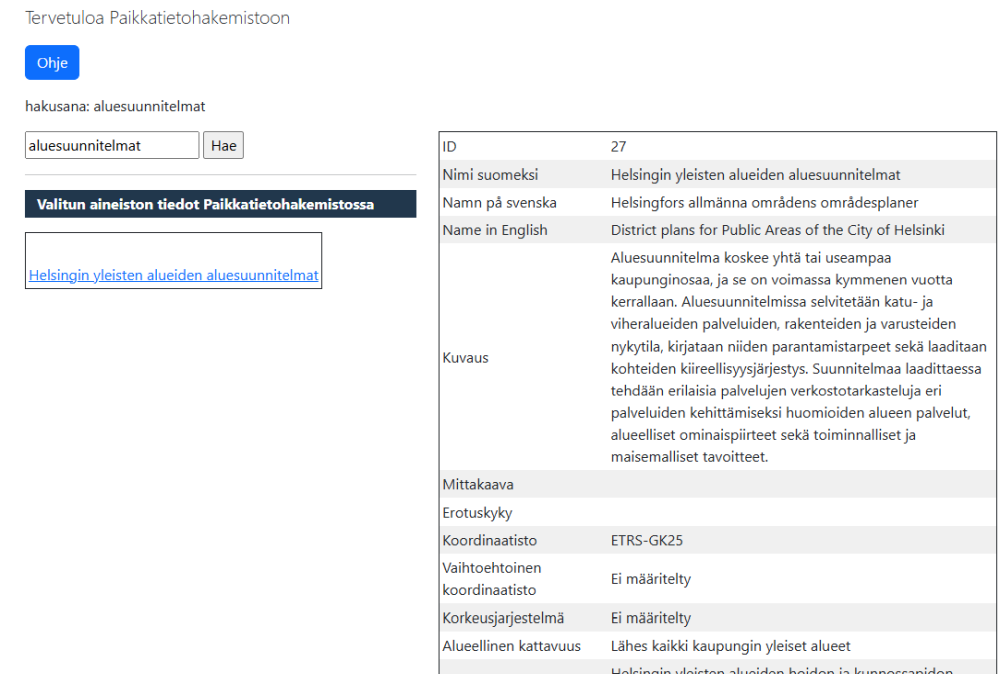Click the Tervetuloa Paikkatietohakemistoon heading
1000x674 pixels.
coord(158,18)
